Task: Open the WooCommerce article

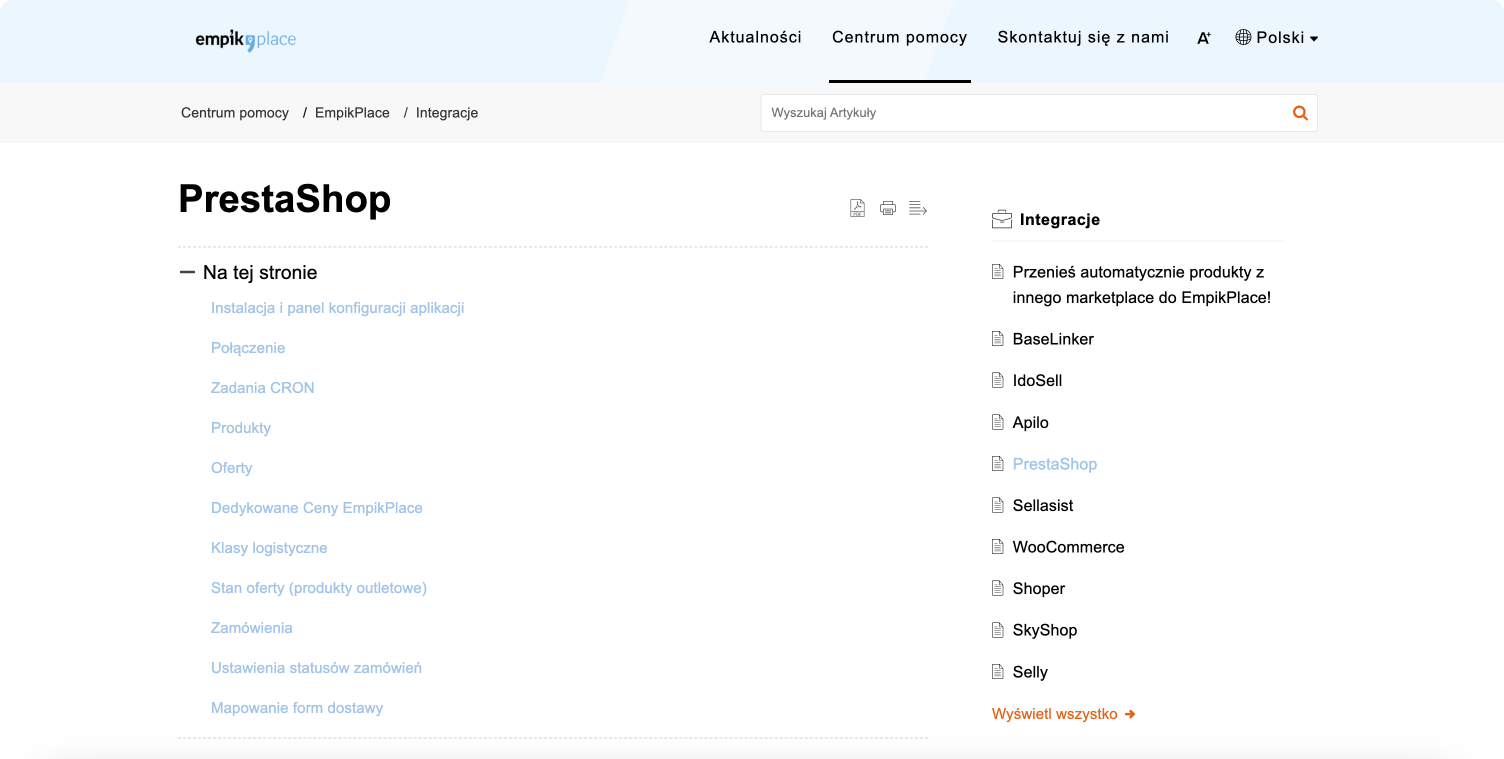Action: click(1068, 547)
